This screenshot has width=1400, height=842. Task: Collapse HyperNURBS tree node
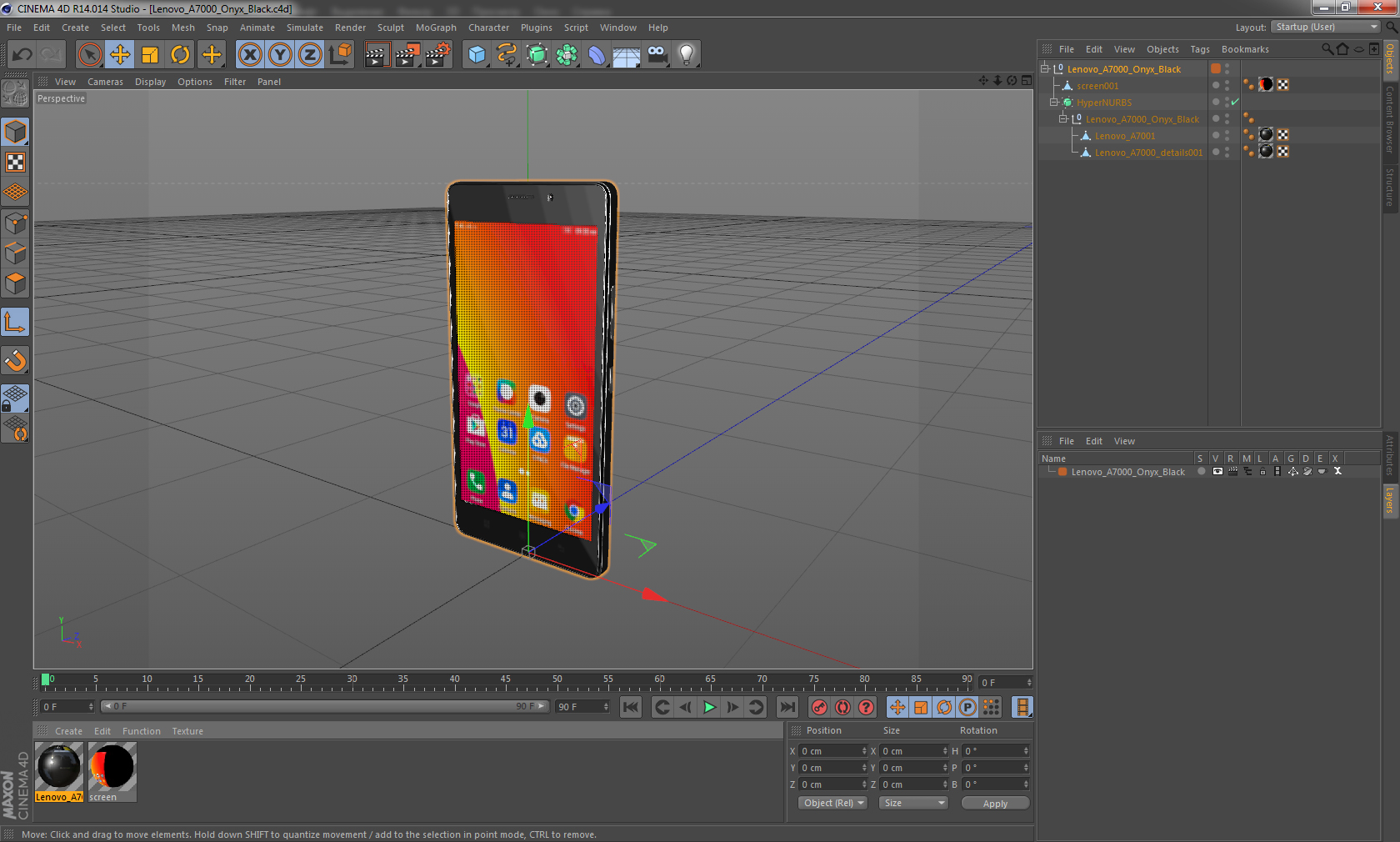click(x=1053, y=102)
